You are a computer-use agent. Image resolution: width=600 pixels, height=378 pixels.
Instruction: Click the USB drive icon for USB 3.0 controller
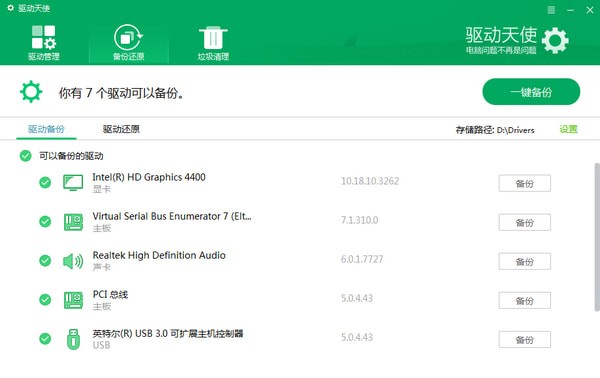(x=73, y=339)
